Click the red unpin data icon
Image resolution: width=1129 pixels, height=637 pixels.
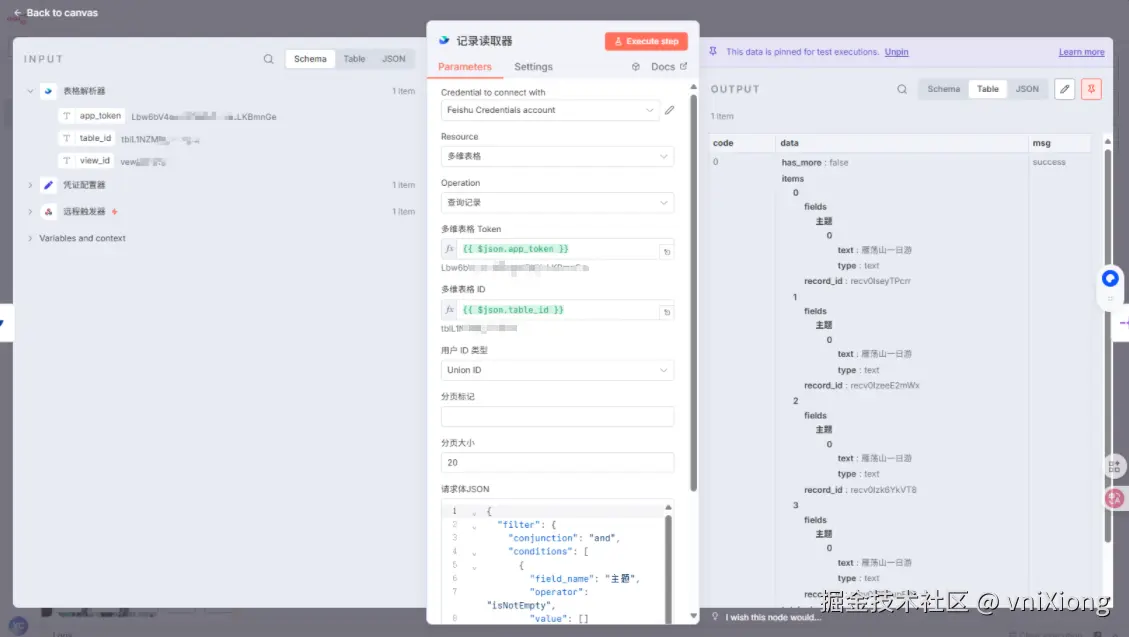[1092, 89]
